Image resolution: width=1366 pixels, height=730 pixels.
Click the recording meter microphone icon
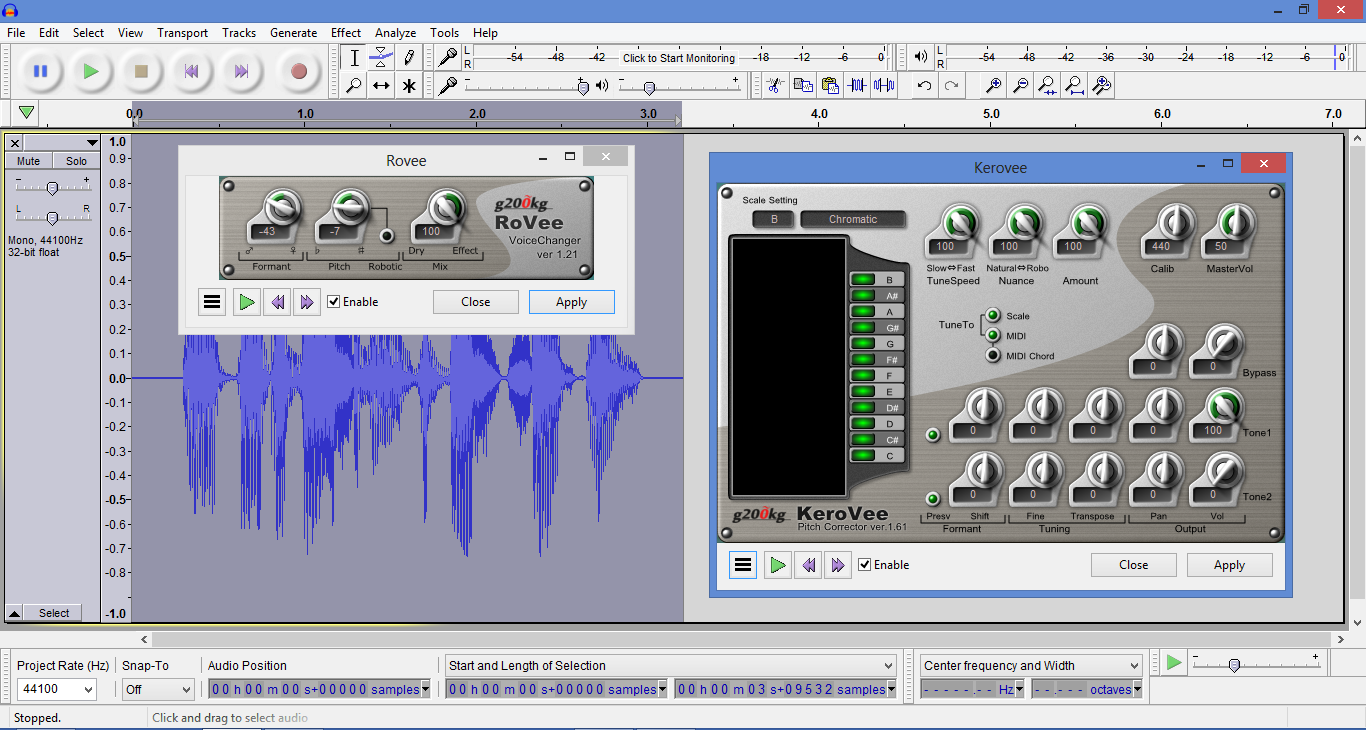coord(449,57)
